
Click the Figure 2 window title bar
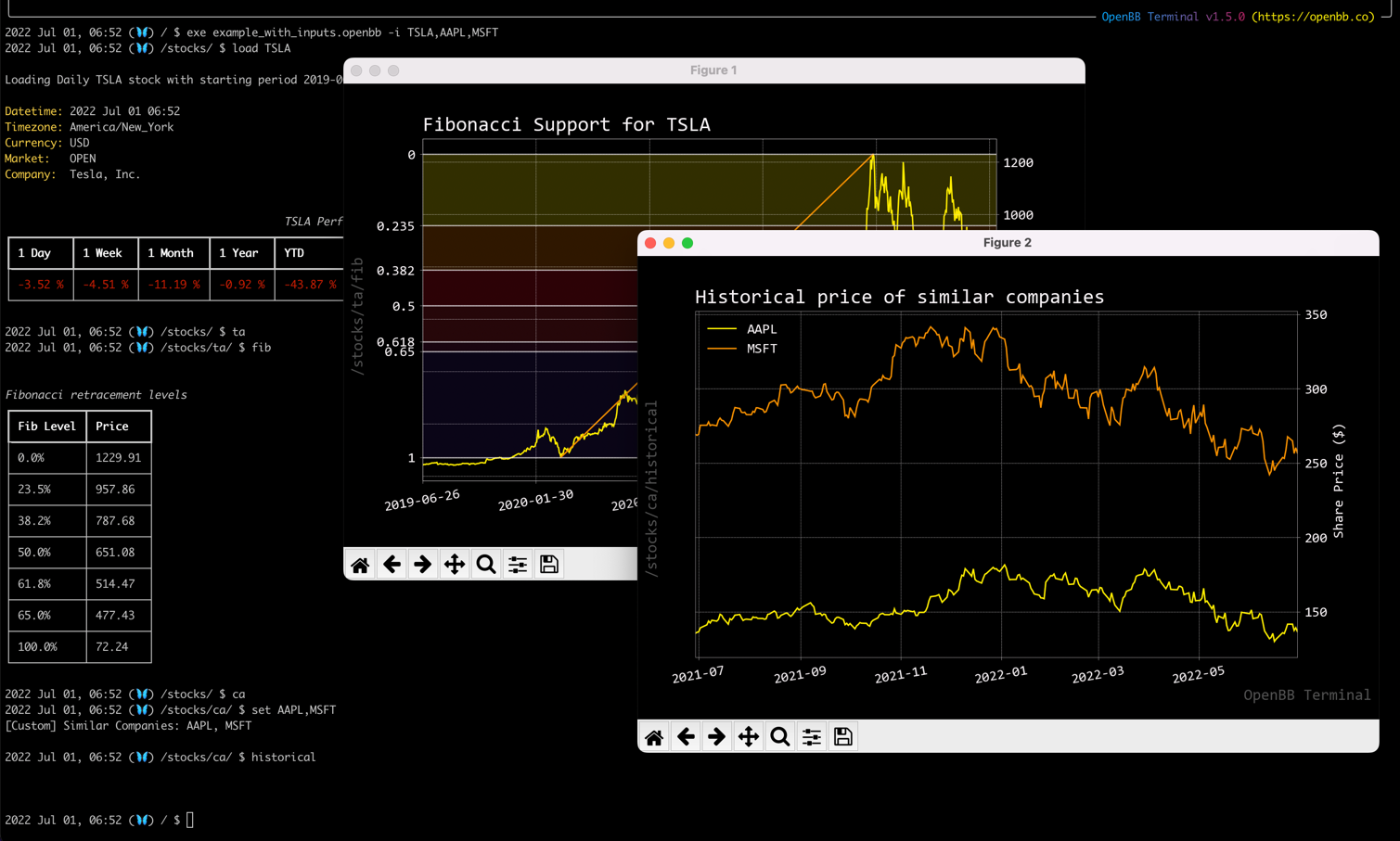pyautogui.click(x=1008, y=243)
